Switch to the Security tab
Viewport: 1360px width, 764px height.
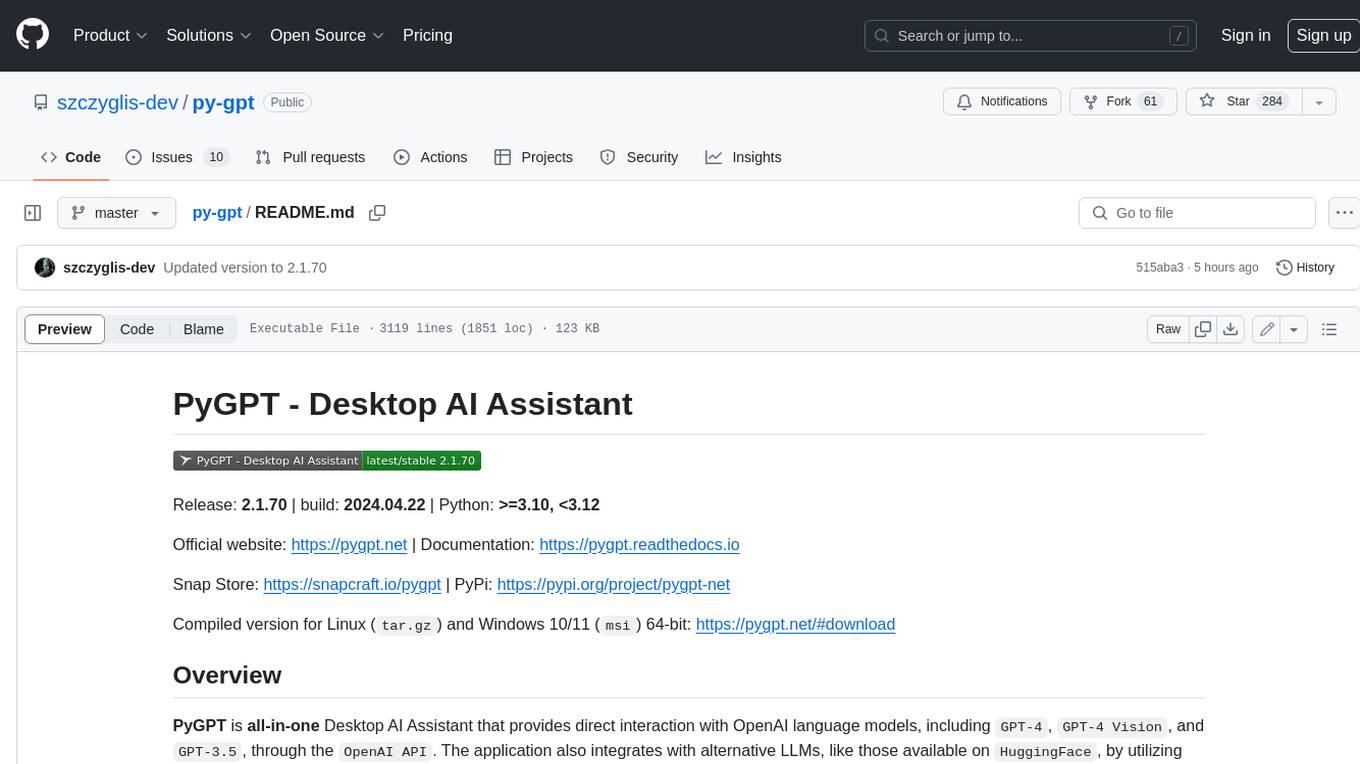pos(639,157)
